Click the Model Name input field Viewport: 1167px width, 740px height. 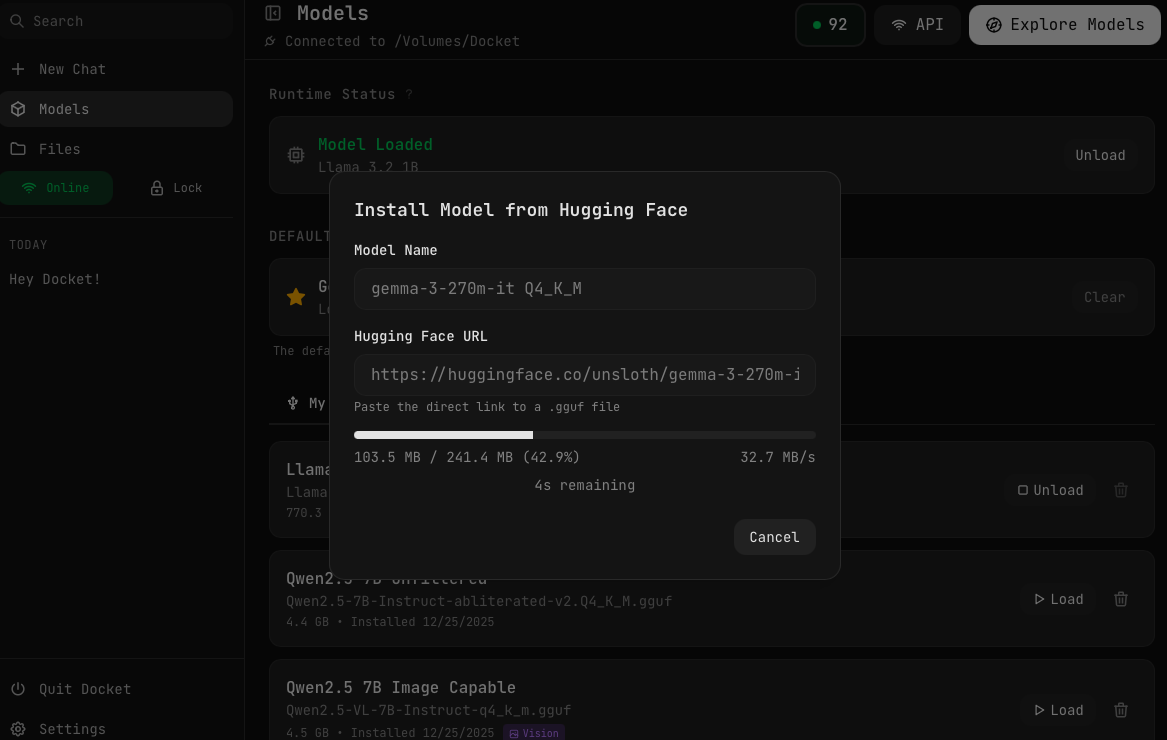click(584, 289)
